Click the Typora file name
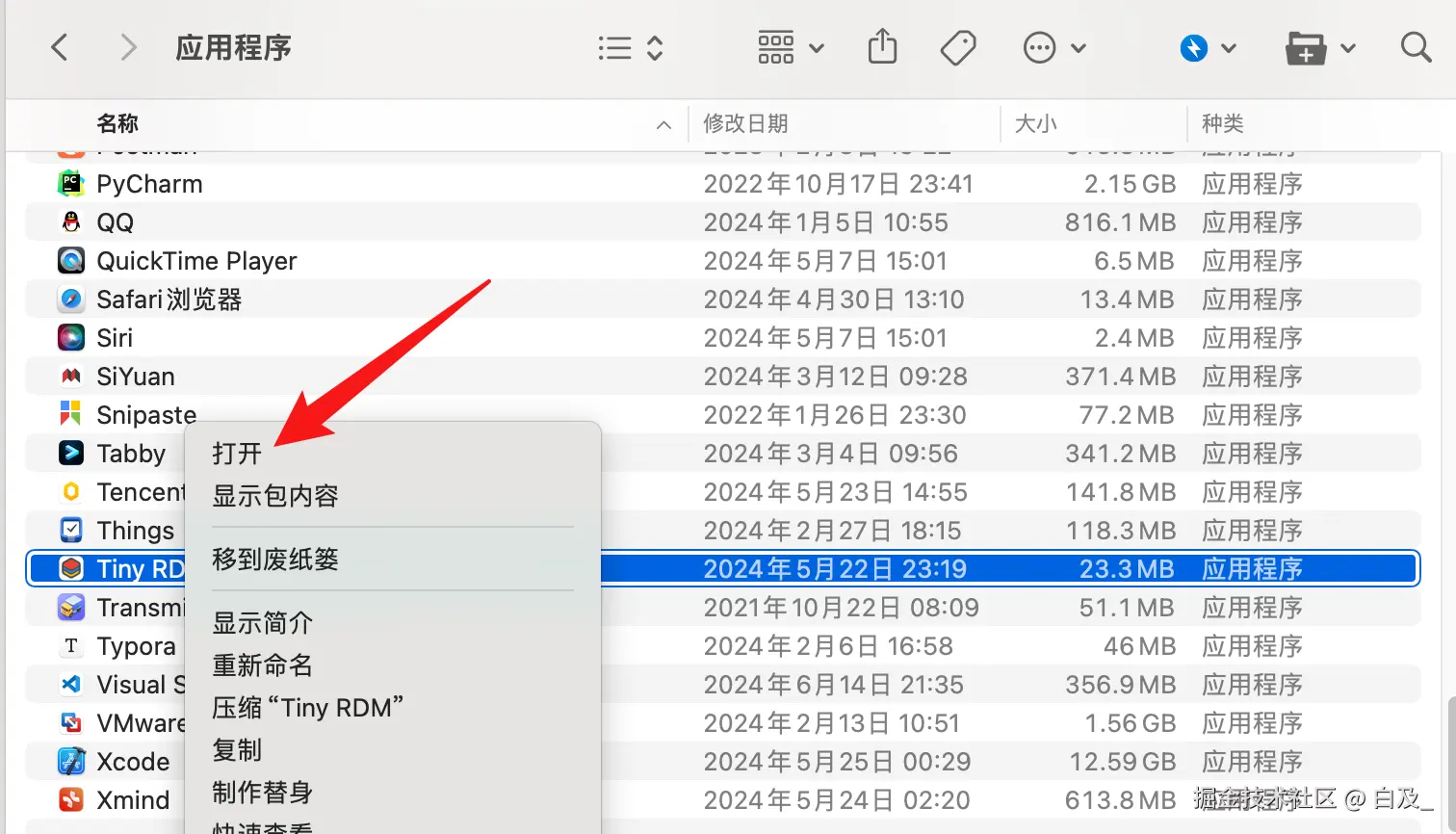The height and width of the screenshot is (834, 1456). coord(136,646)
